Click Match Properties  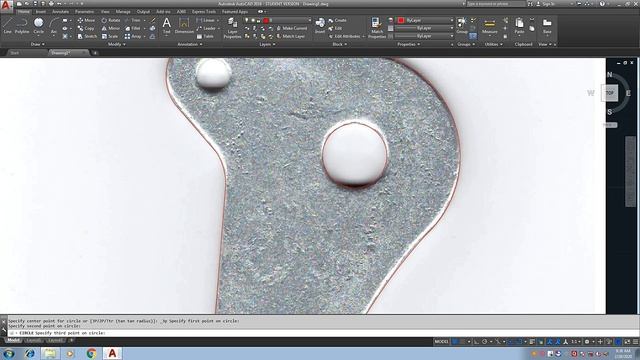(x=377, y=28)
